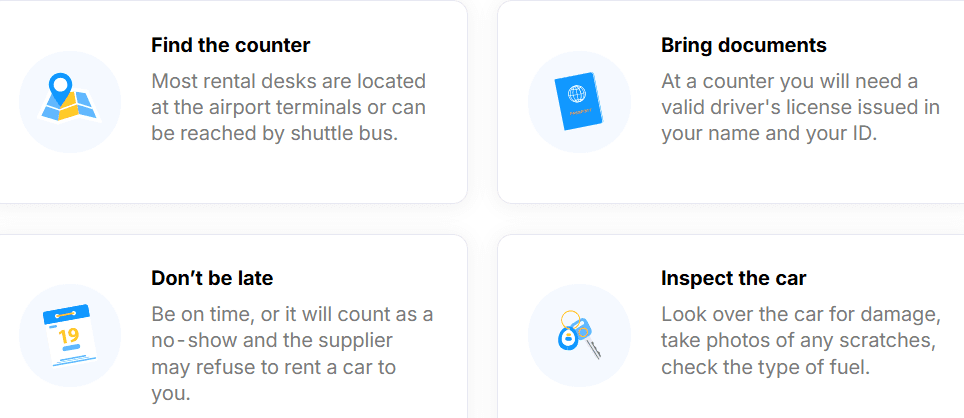The image size is (964, 418).
Task: Click the line 'Be on time, or it will count as a'
Action: pyautogui.click(x=292, y=314)
